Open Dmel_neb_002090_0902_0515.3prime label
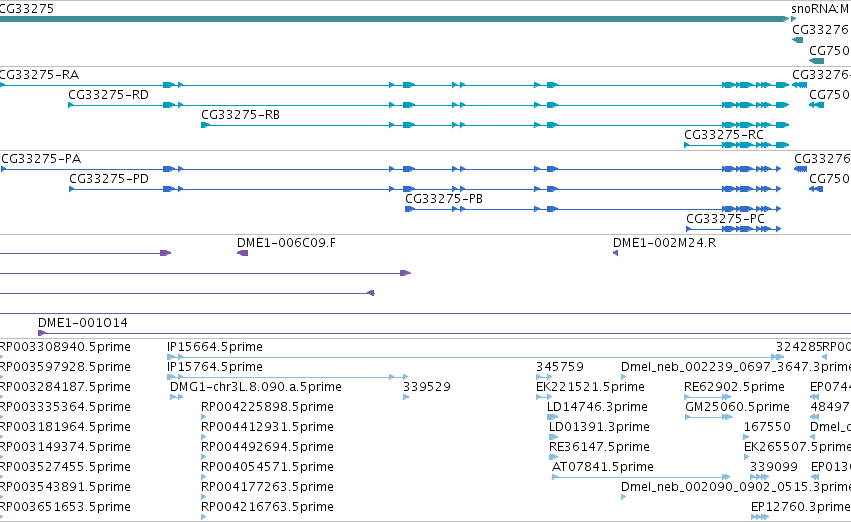 click(x=736, y=487)
